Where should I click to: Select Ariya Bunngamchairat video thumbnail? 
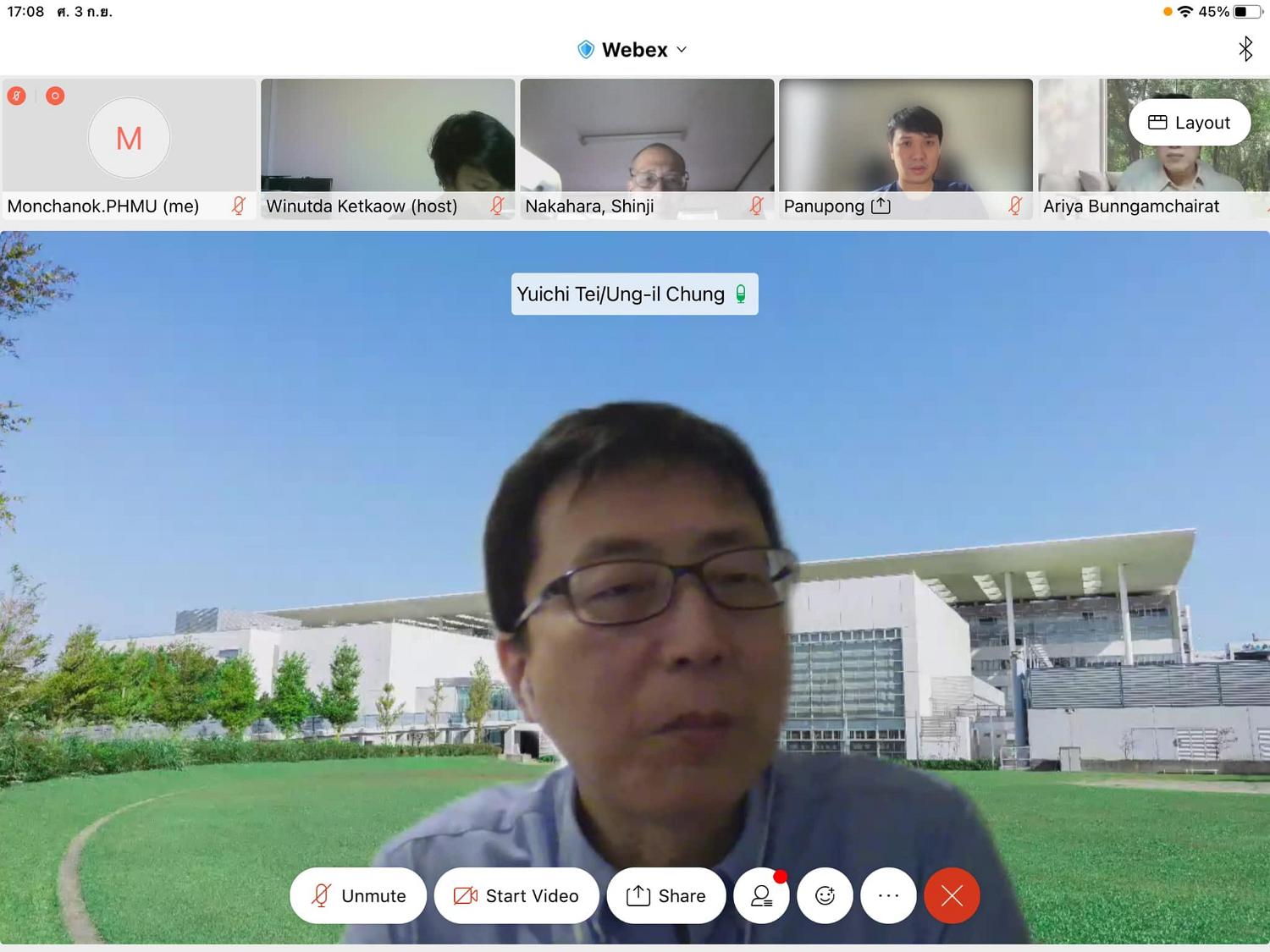(1154, 149)
